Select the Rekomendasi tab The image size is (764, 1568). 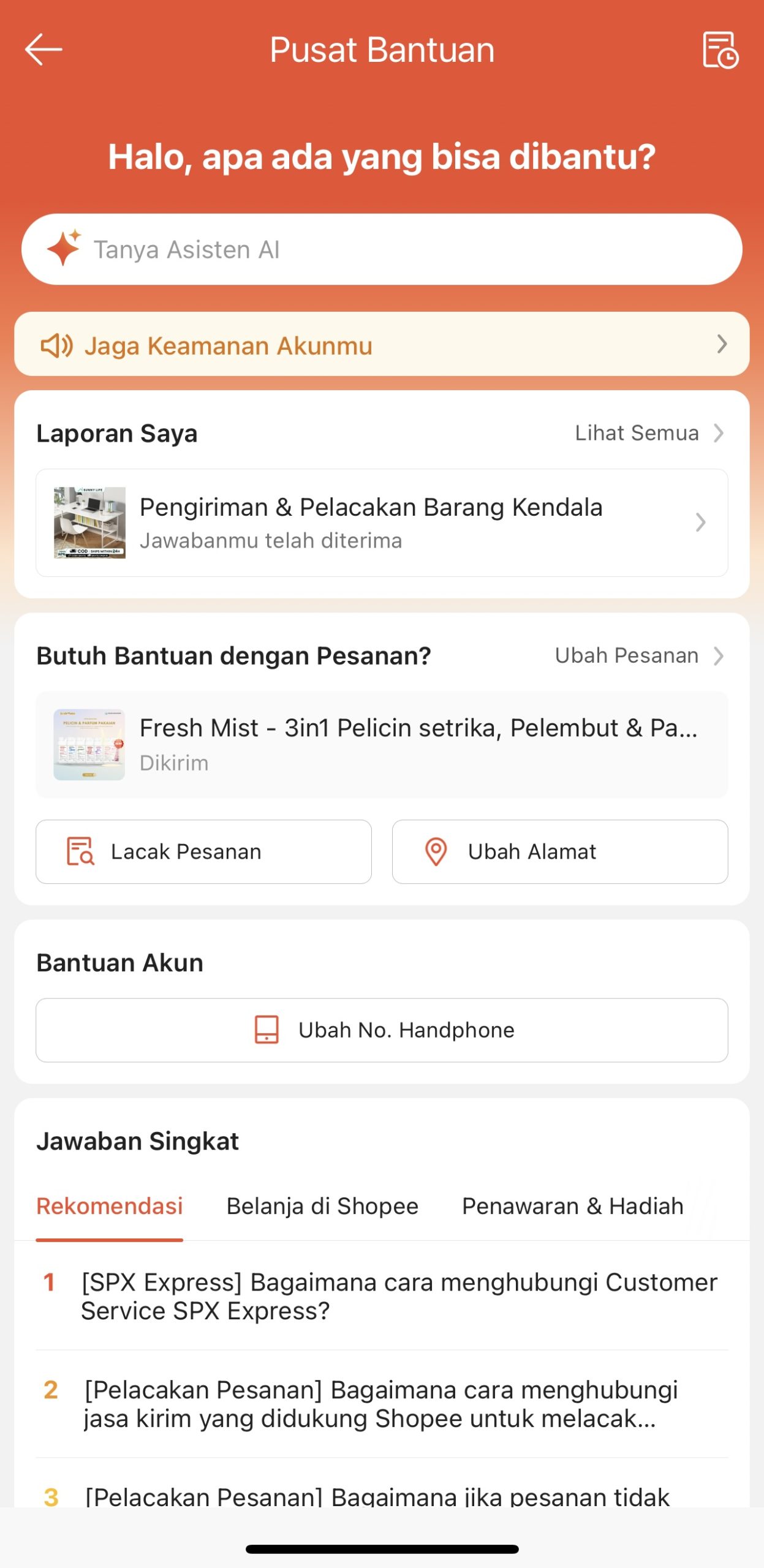pyautogui.click(x=110, y=1206)
